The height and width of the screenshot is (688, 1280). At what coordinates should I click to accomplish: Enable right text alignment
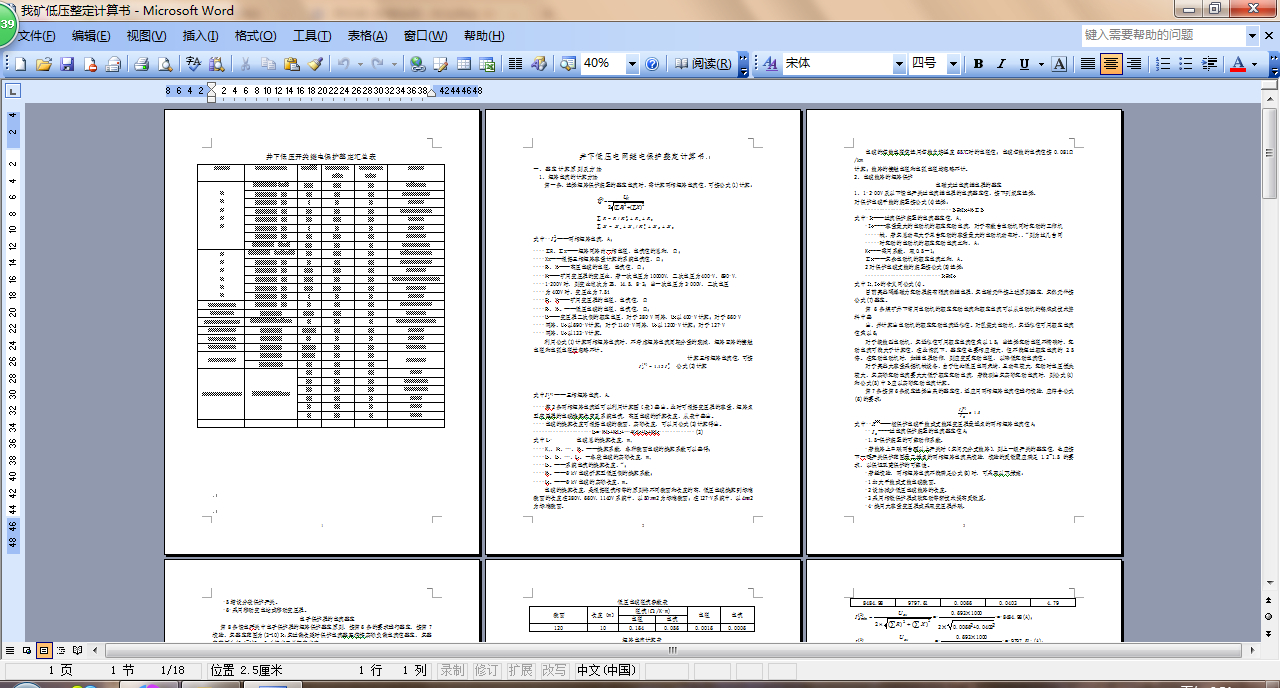pyautogui.click(x=1134, y=64)
